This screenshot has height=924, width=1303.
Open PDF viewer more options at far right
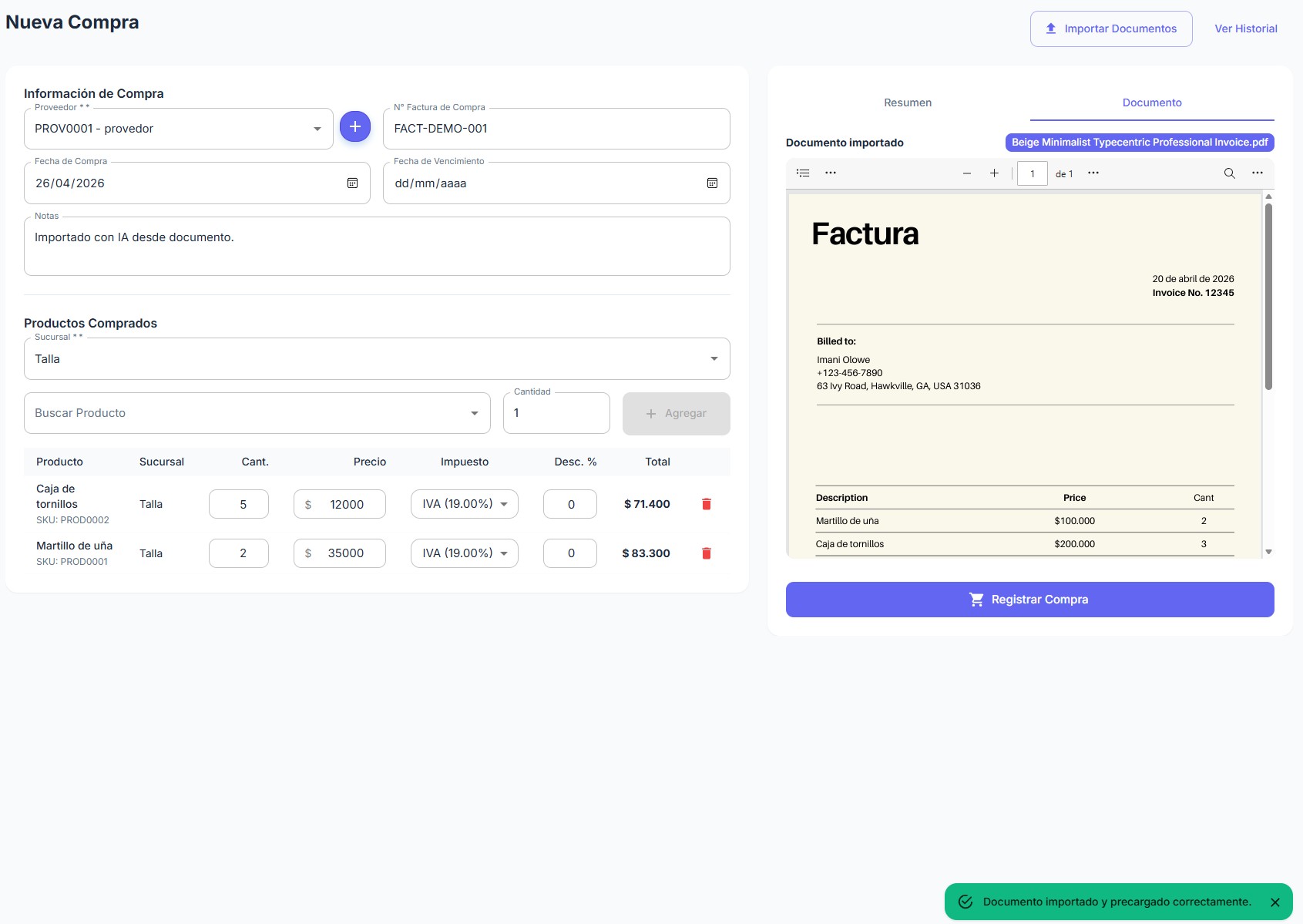coord(1258,173)
